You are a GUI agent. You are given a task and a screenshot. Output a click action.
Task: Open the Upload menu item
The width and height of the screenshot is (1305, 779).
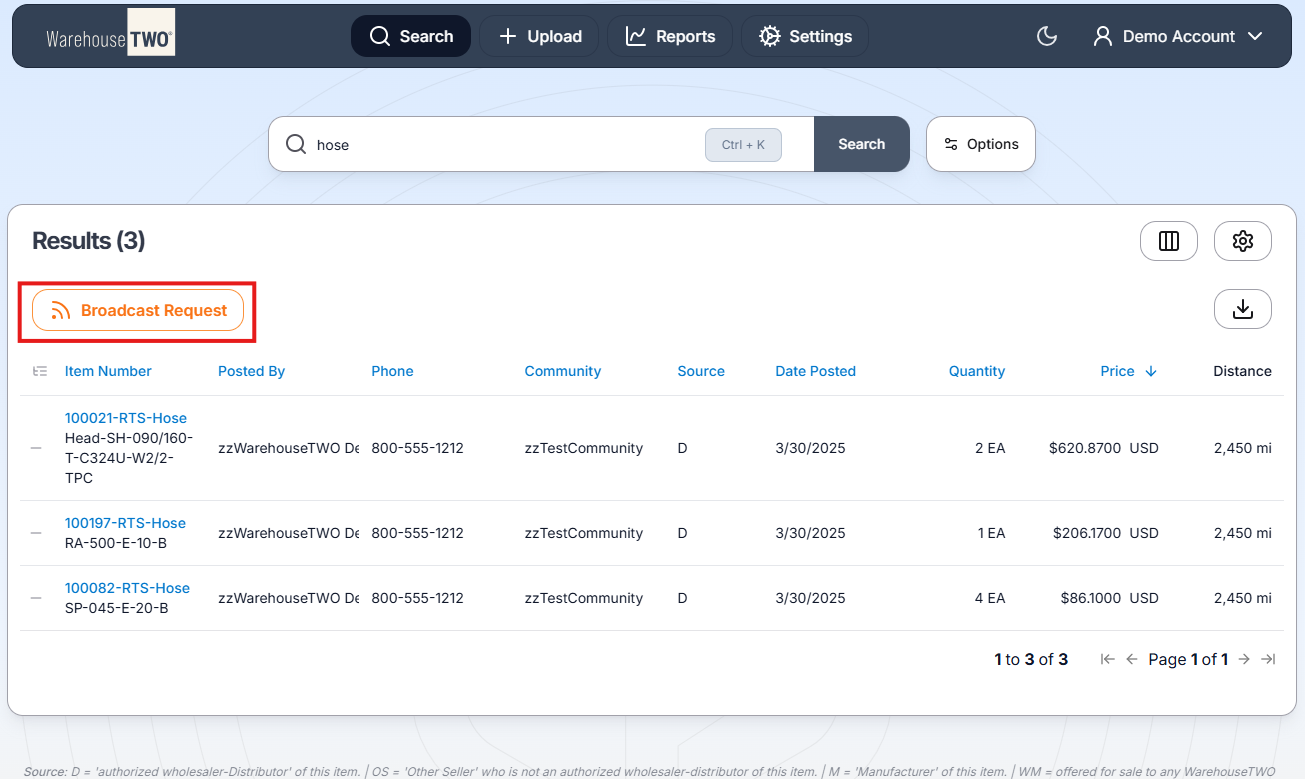pos(539,36)
